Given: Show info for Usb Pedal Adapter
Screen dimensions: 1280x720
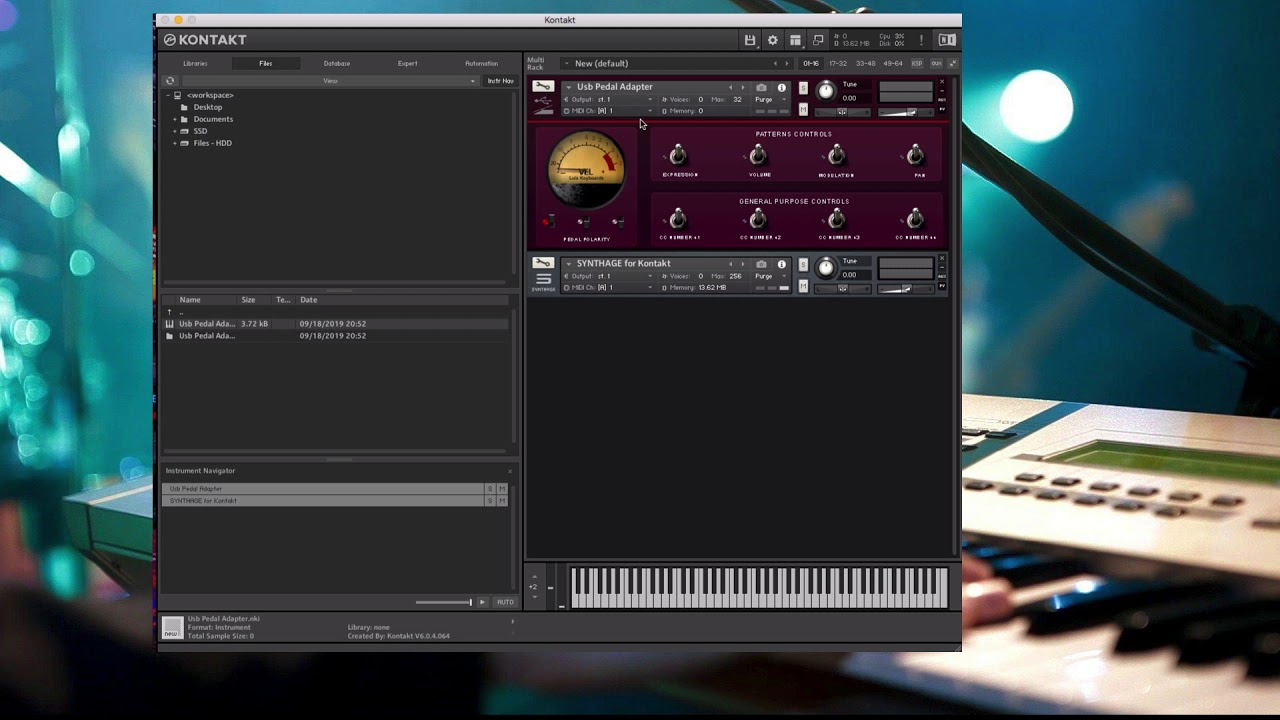Looking at the screenshot, I should (782, 87).
